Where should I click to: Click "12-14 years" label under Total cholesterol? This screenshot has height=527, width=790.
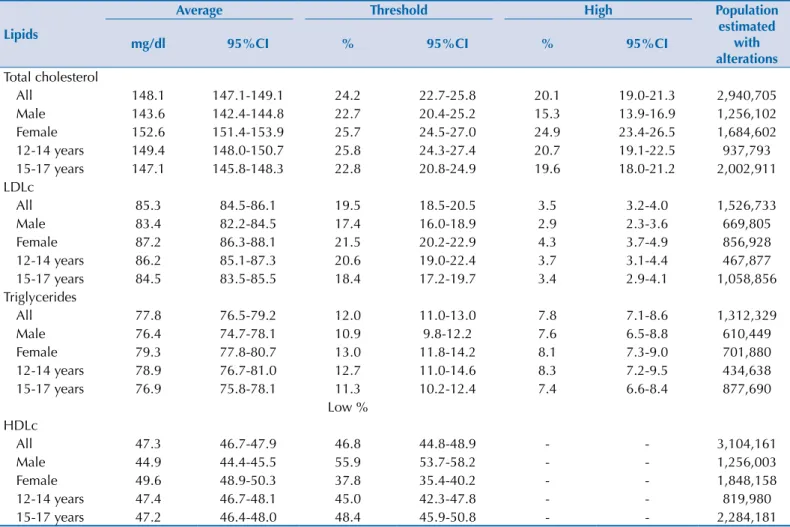coord(50,151)
